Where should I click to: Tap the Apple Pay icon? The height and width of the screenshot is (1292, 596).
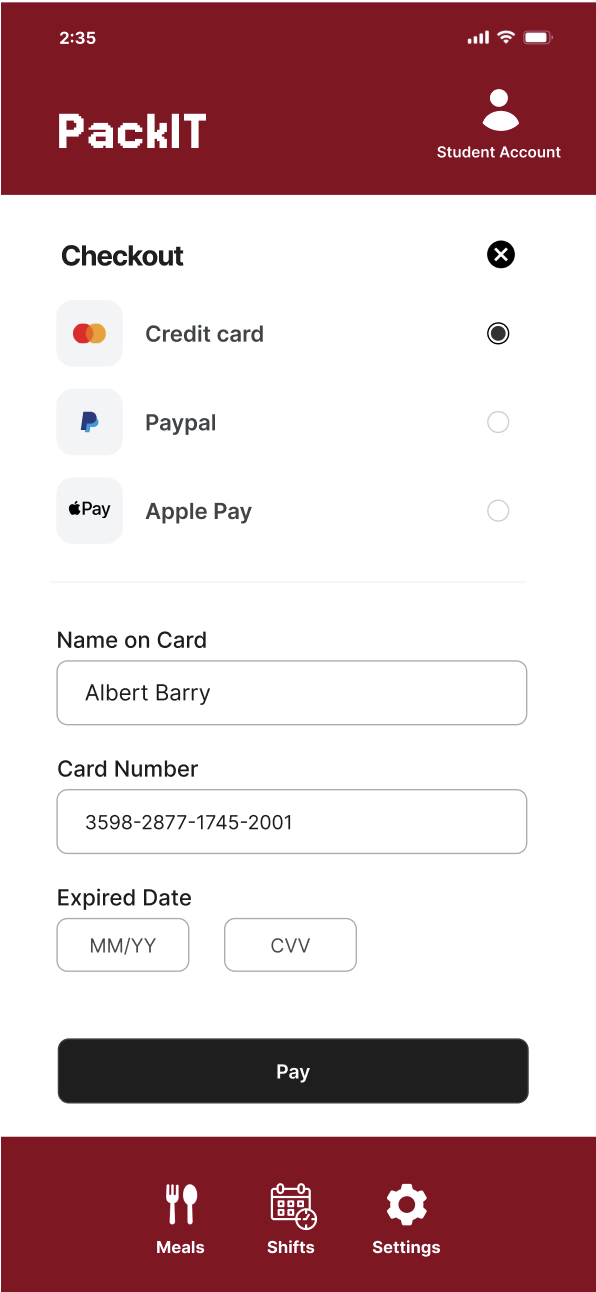point(89,510)
